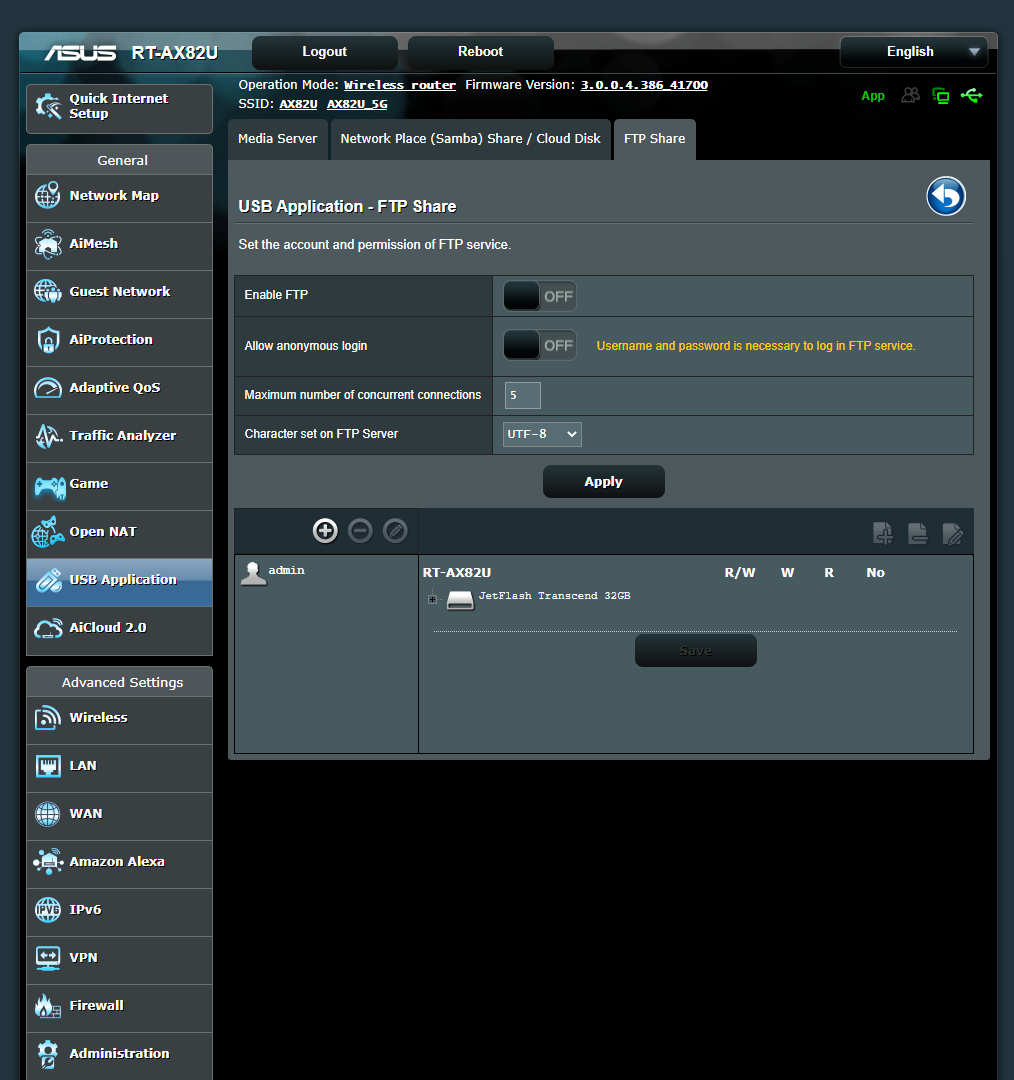Open the Open NAT page
Image resolution: width=1014 pixels, height=1080 pixels.
pos(119,534)
